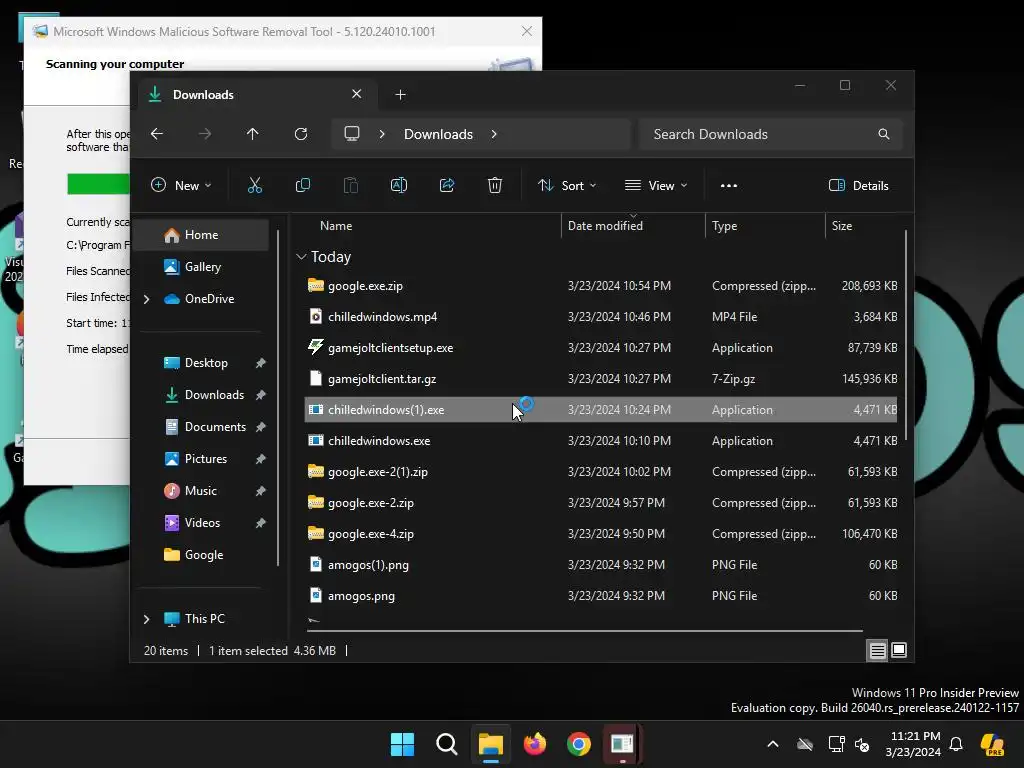1024x768 pixels.
Task: Select google.exe.zip file
Action: pos(601,286)
